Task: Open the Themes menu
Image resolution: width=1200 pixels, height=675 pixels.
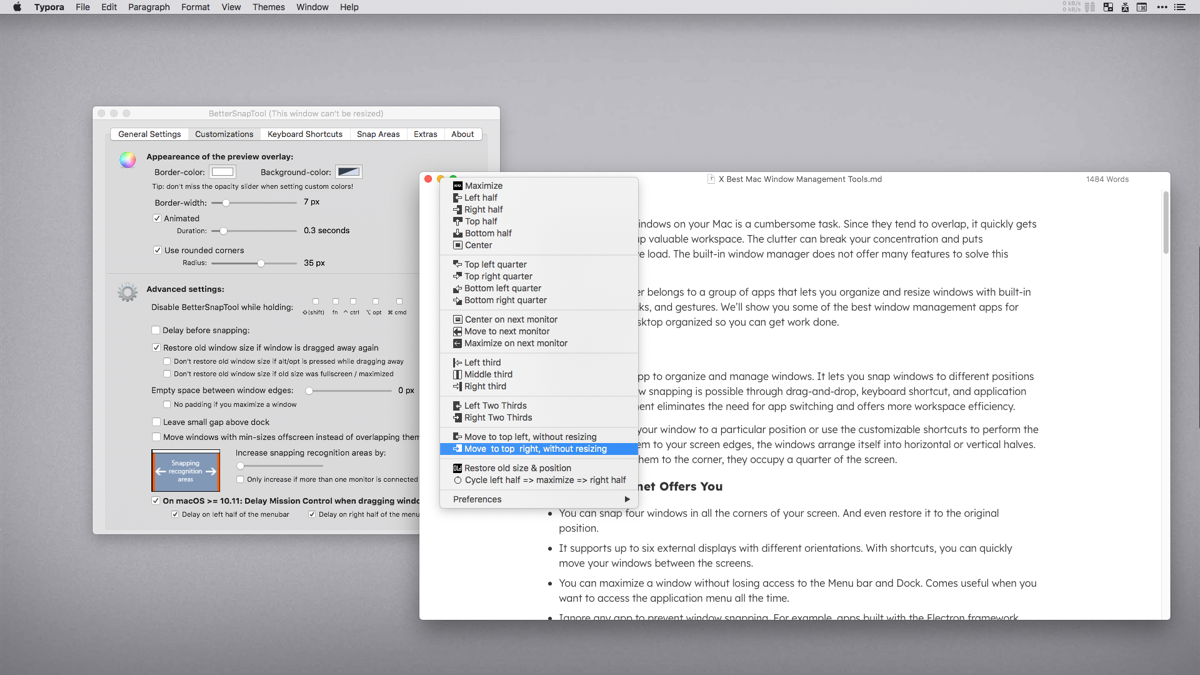Action: [268, 7]
